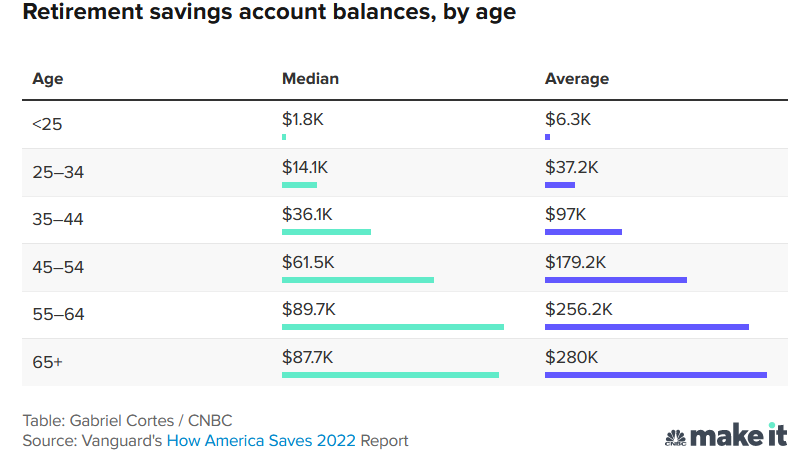This screenshot has width=797, height=456.
Task: Click the purple average bar for 65+
Action: 655,375
